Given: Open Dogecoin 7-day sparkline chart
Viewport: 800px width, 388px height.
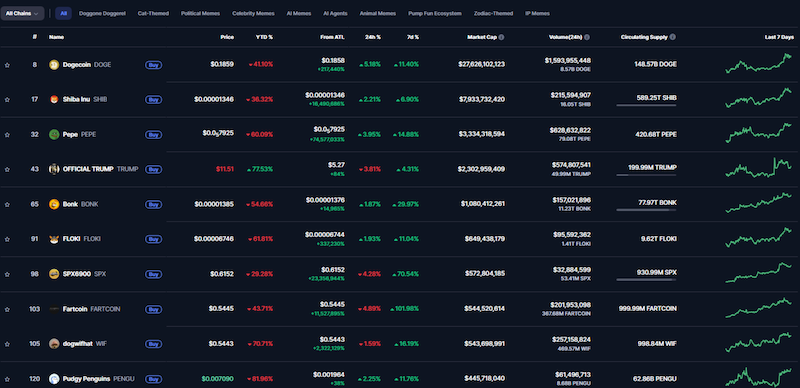Looking at the screenshot, I should click(758, 63).
